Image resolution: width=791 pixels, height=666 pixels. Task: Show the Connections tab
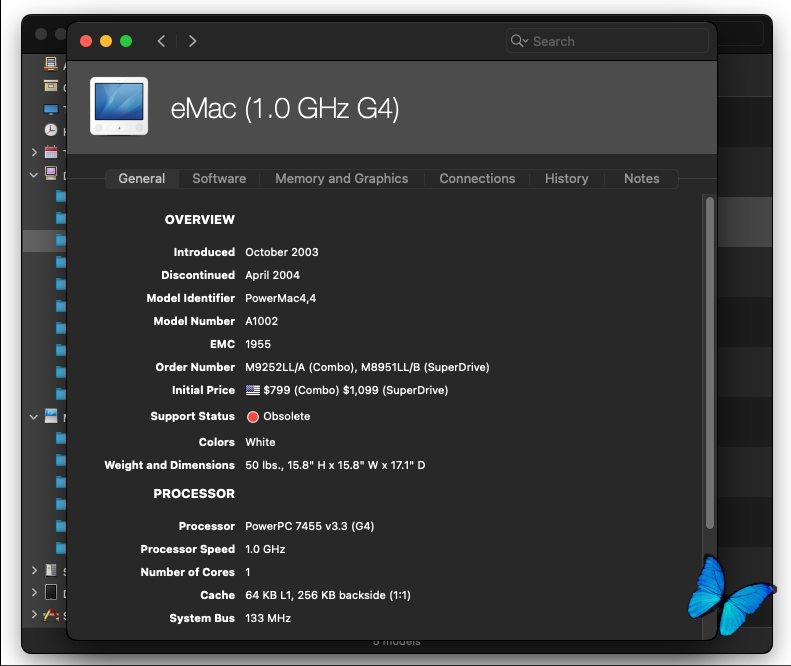477,179
